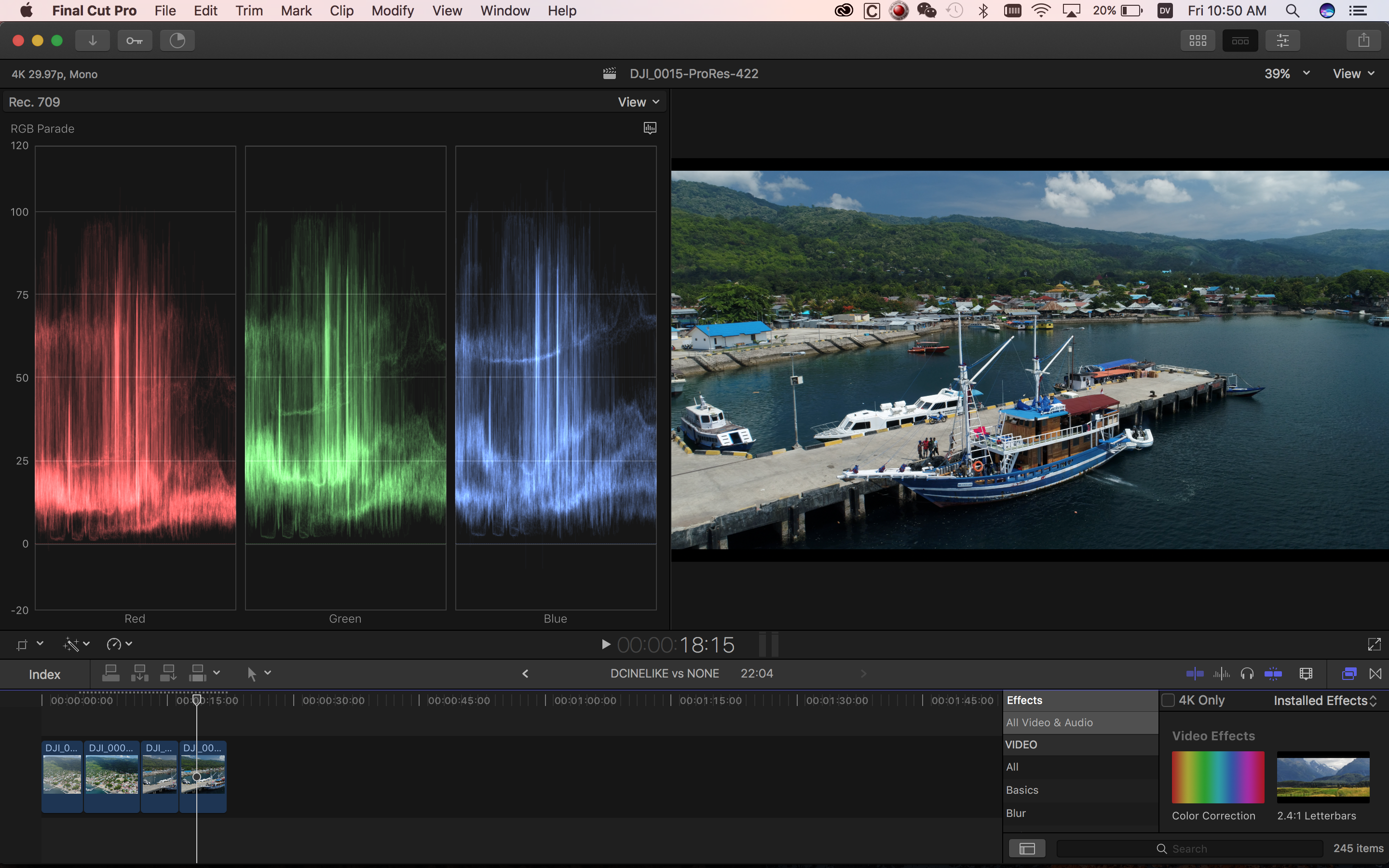
Task: Open the Clip menu
Action: click(341, 11)
